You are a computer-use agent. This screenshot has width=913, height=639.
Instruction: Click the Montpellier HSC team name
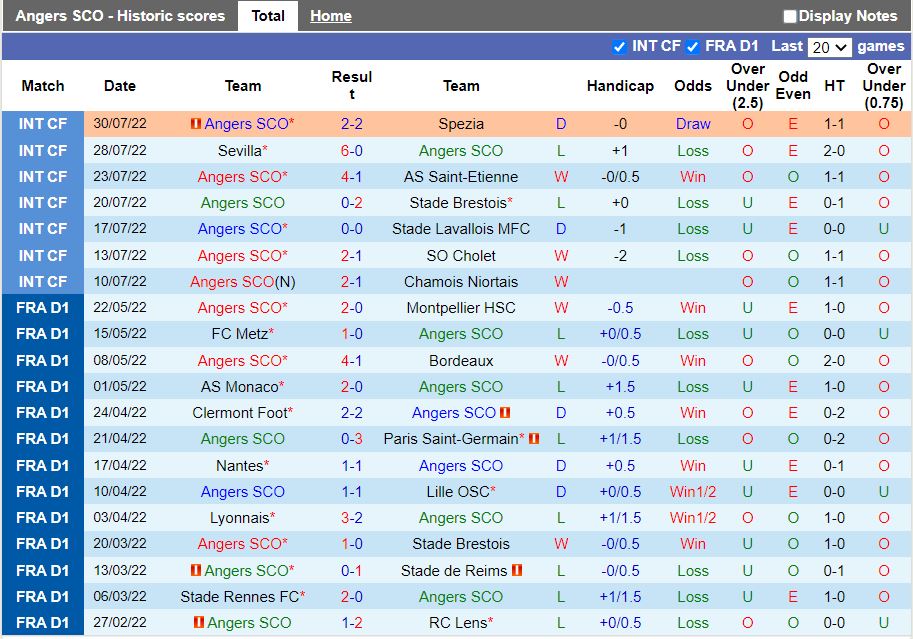click(461, 308)
